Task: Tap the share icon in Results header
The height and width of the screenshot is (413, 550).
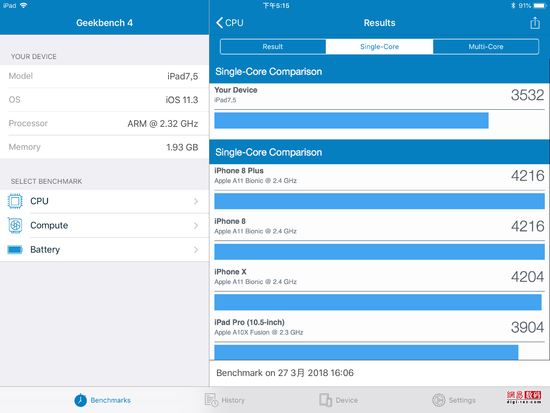Action: pyautogui.click(x=535, y=23)
